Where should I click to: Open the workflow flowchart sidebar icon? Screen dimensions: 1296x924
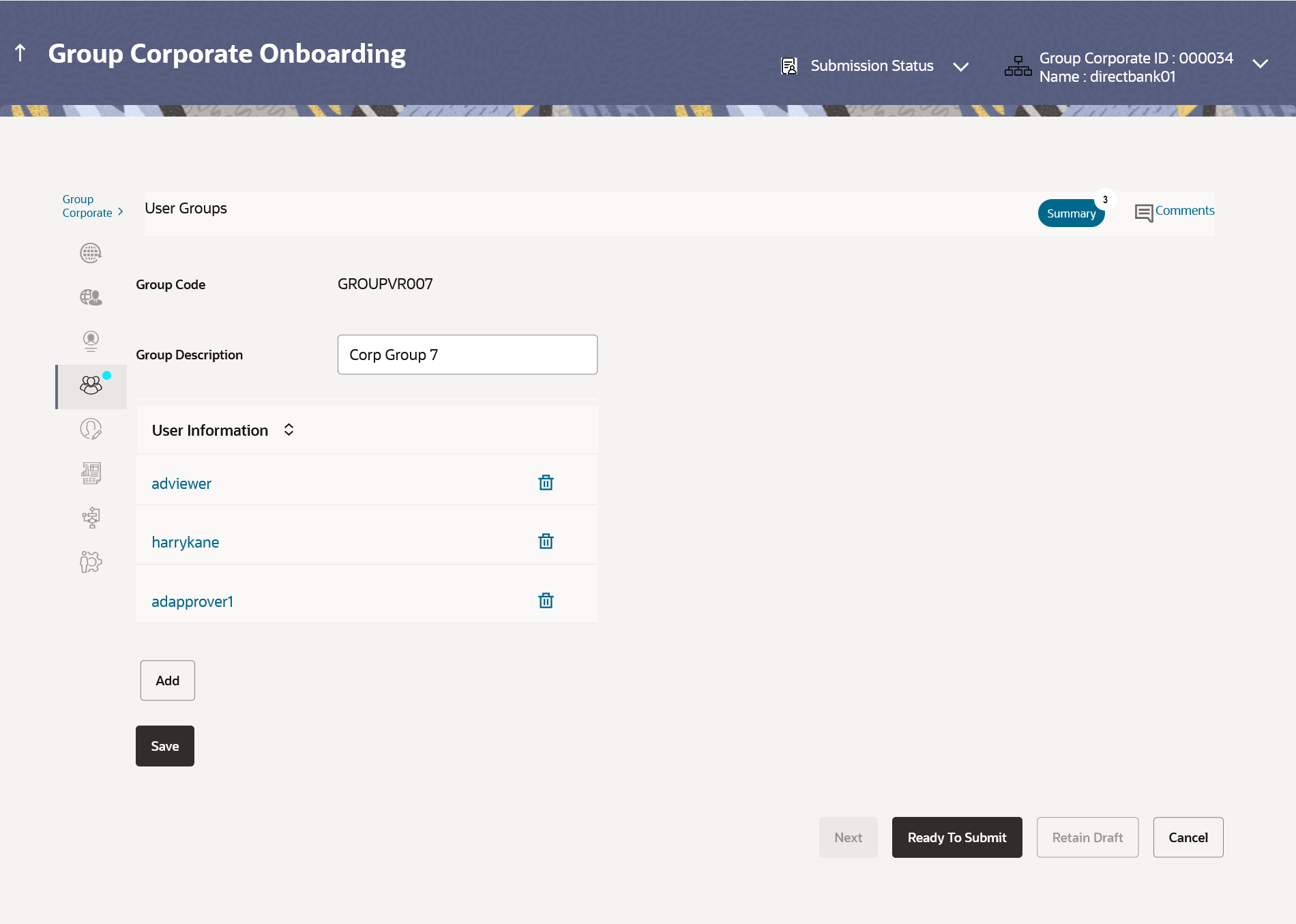point(91,518)
